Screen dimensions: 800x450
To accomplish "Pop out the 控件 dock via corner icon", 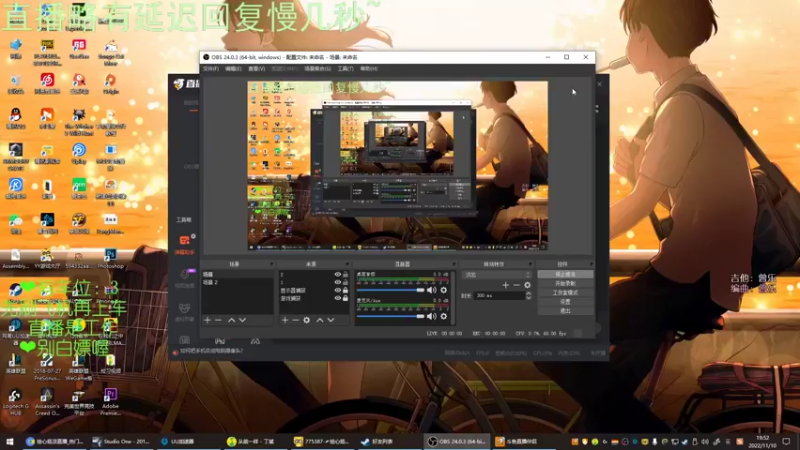I will [591, 264].
